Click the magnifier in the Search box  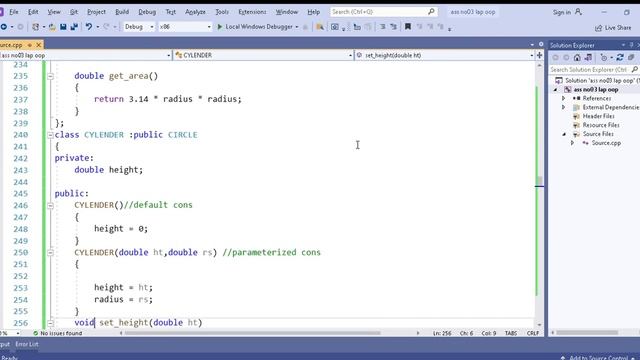[x=431, y=12]
